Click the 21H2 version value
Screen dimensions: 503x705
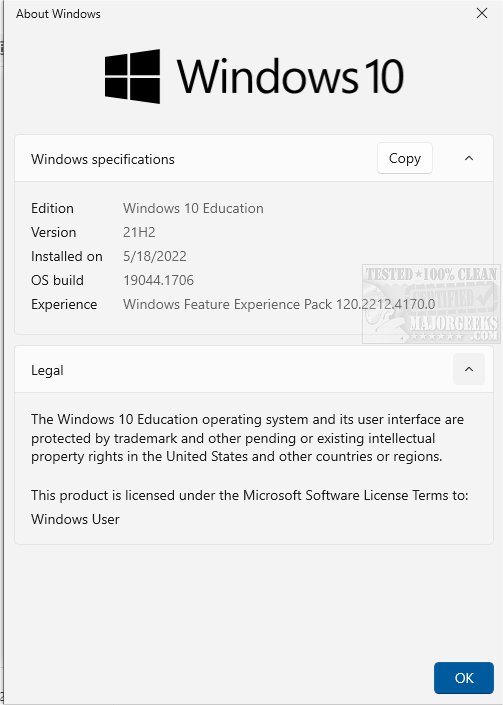tap(139, 232)
